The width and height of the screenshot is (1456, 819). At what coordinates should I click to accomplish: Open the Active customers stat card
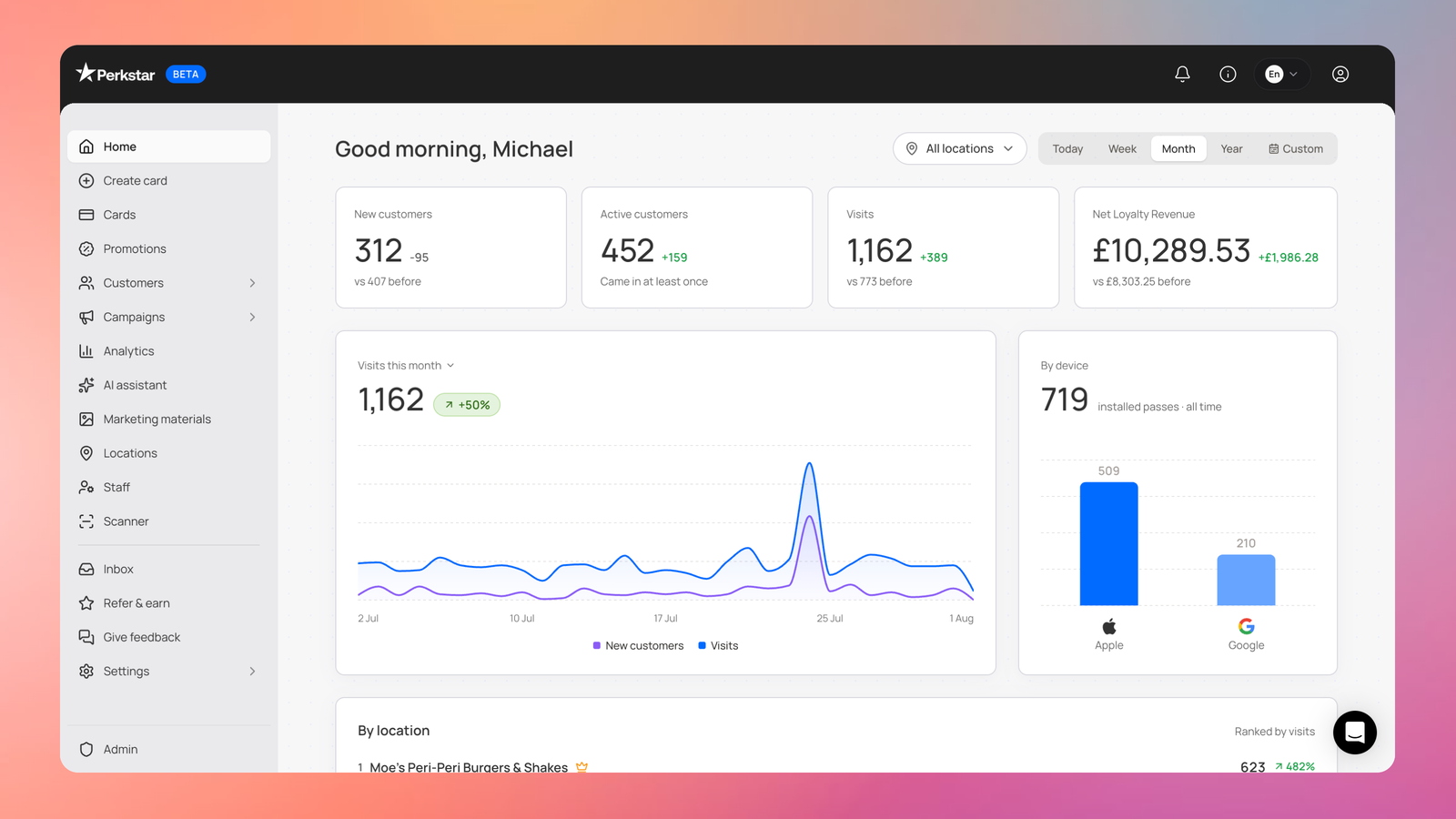tap(697, 248)
